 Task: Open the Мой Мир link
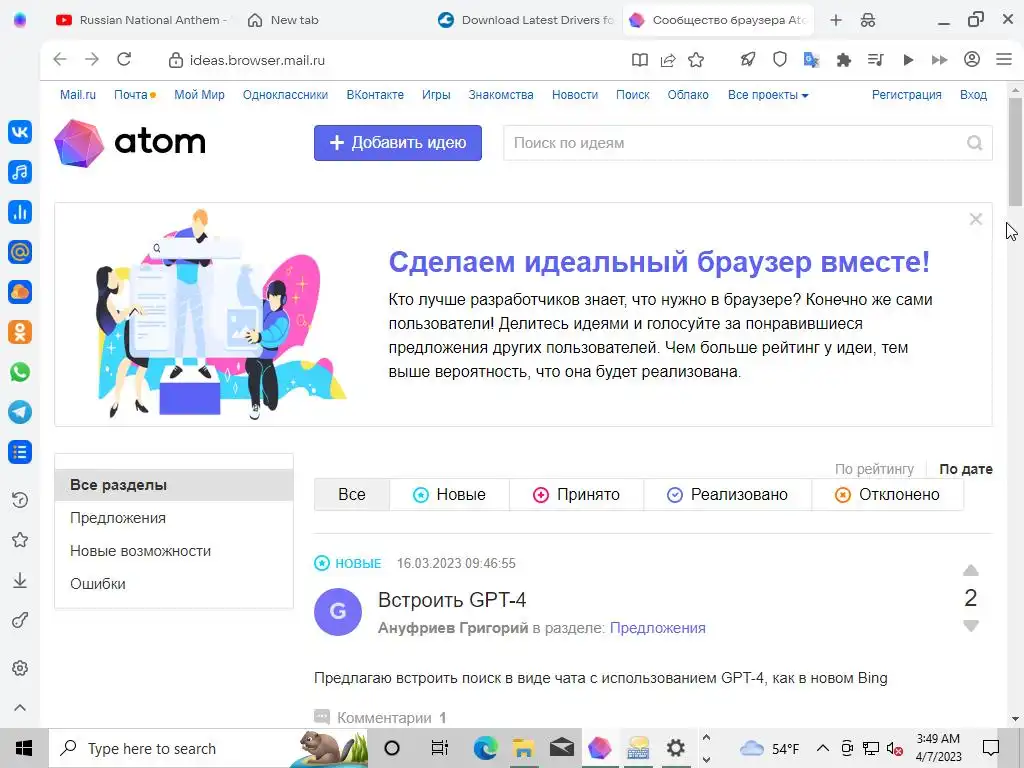[199, 95]
